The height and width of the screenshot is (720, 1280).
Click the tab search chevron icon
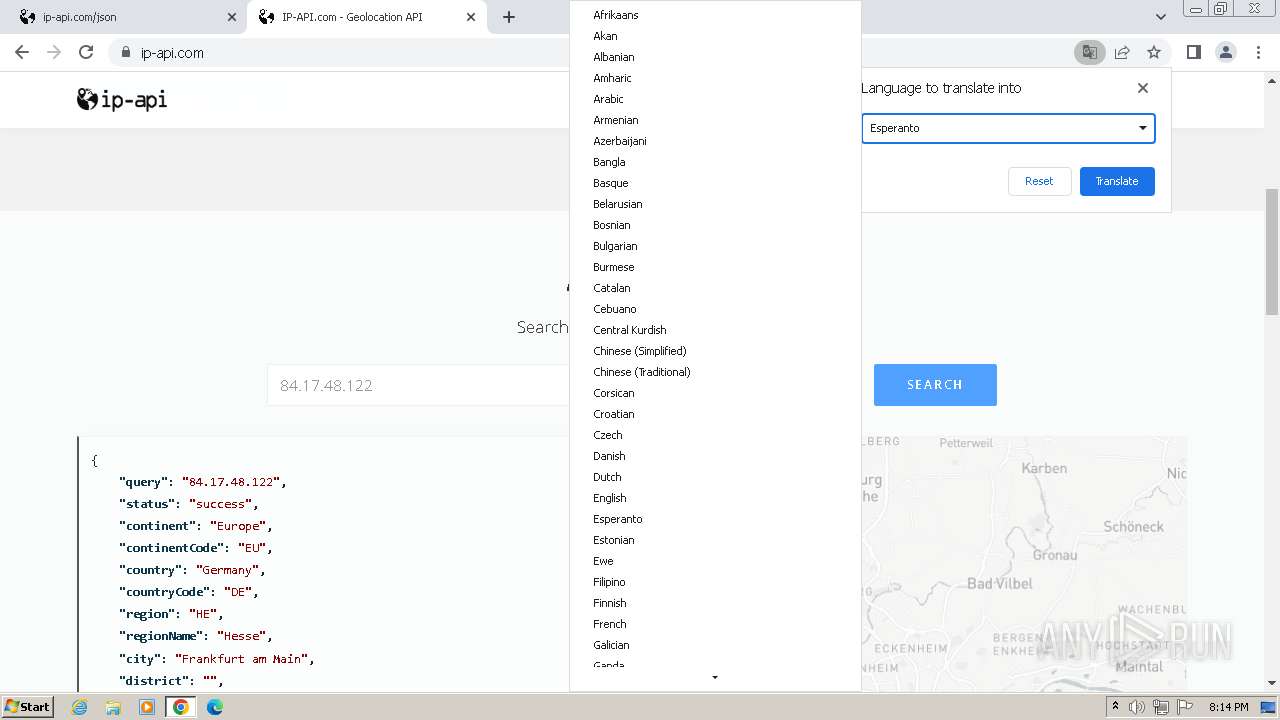point(1160,17)
